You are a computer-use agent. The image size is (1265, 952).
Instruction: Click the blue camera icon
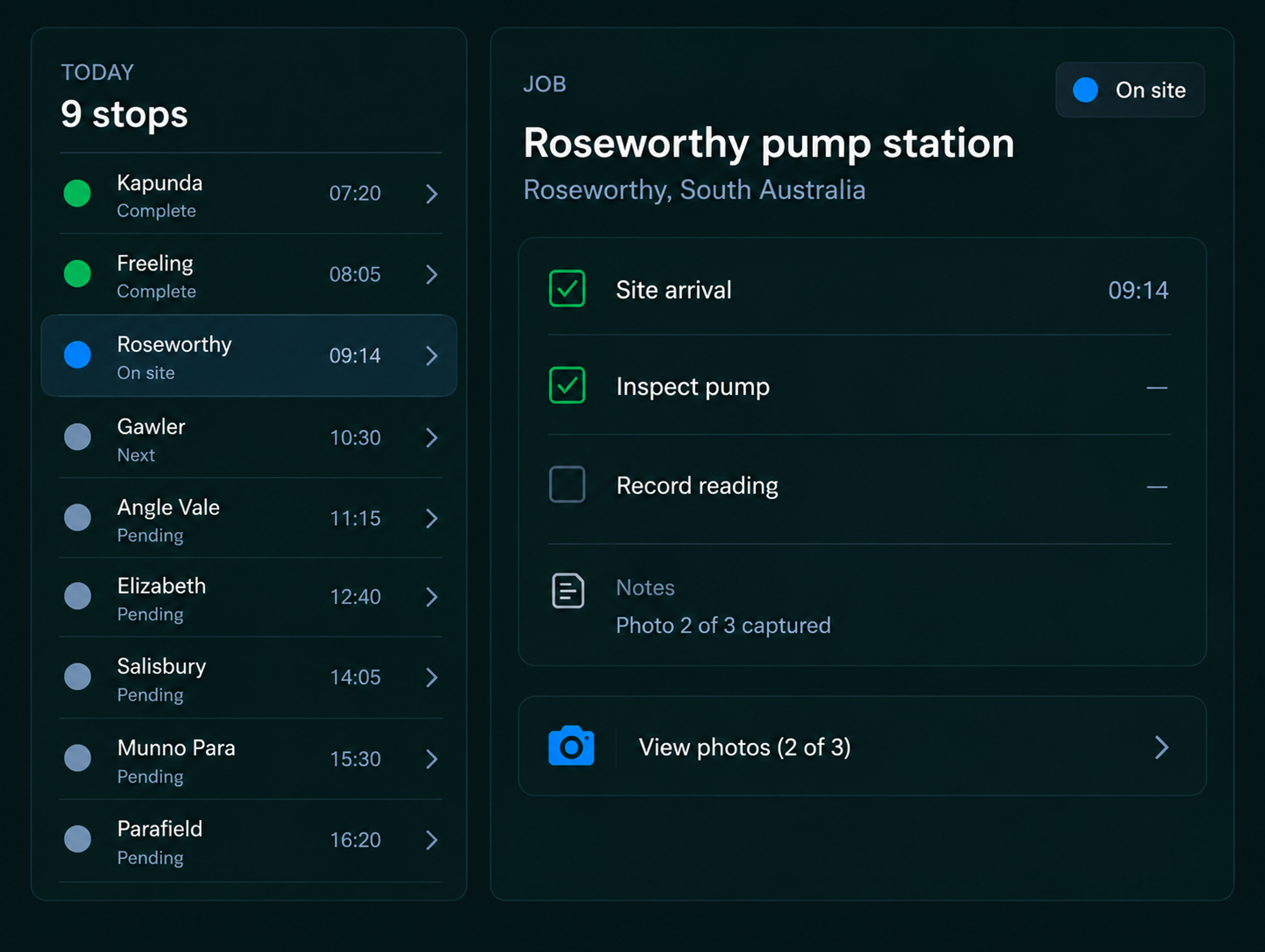571,746
